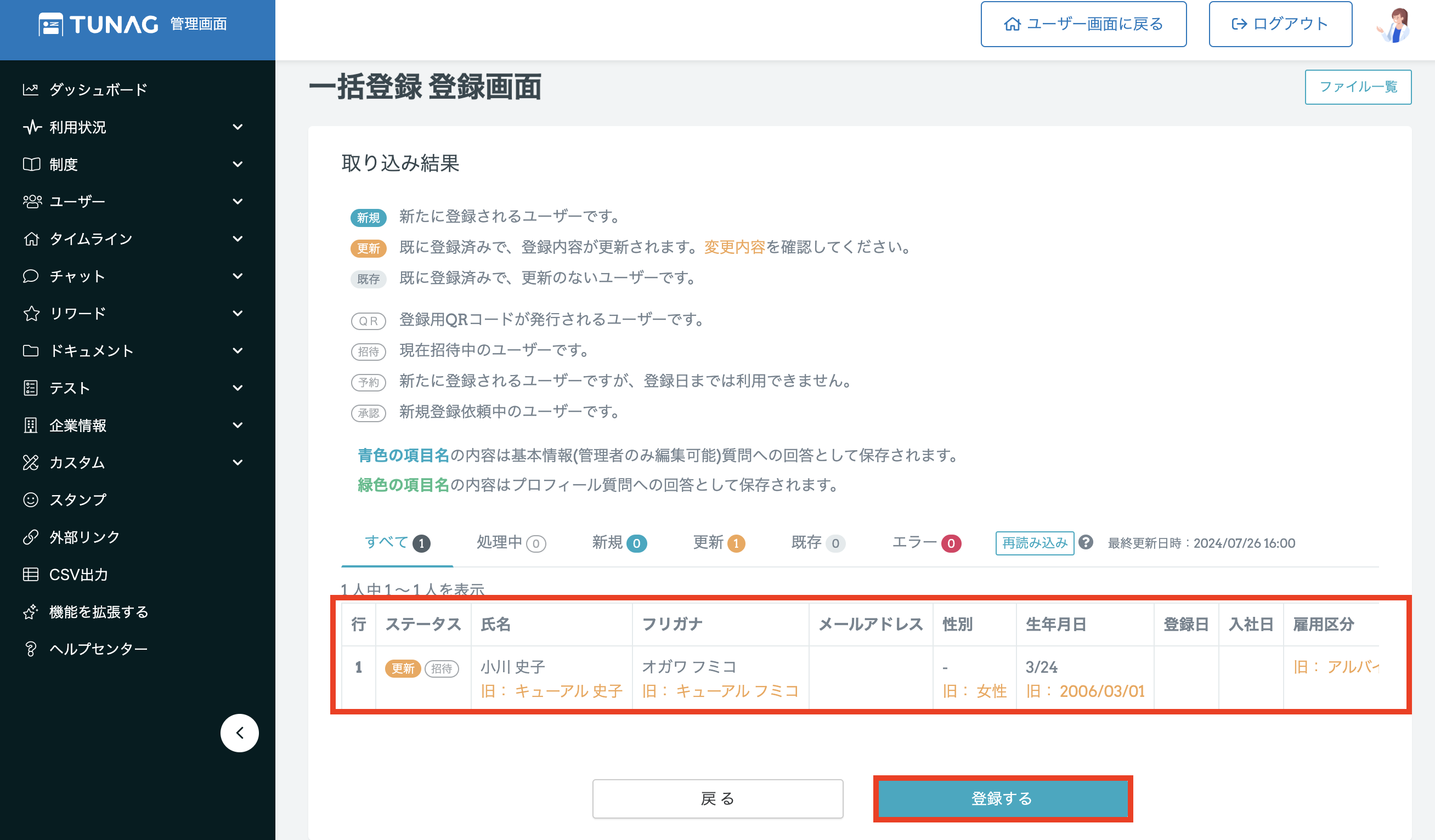Viewport: 1435px width, 840px height.
Task: Click the スタンプ smiley icon
Action: tap(31, 500)
